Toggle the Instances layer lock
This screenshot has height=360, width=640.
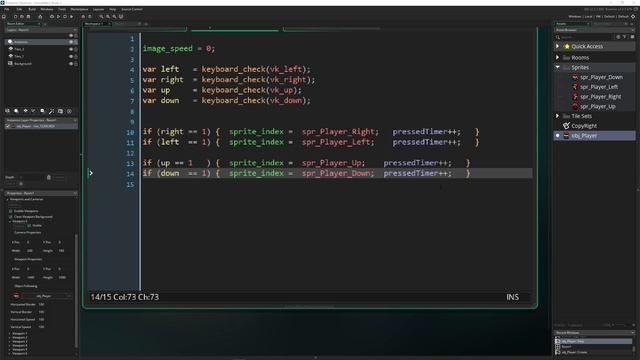76,42
